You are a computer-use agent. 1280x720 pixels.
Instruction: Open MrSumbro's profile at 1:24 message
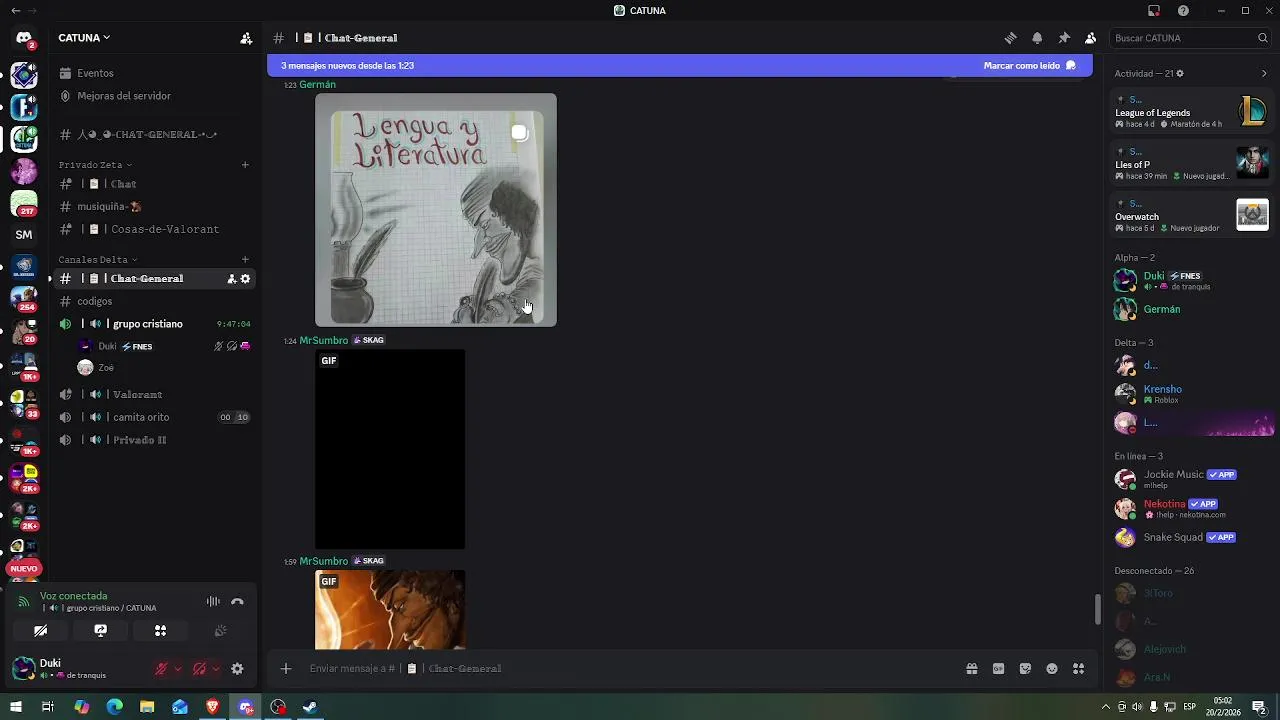pos(323,340)
